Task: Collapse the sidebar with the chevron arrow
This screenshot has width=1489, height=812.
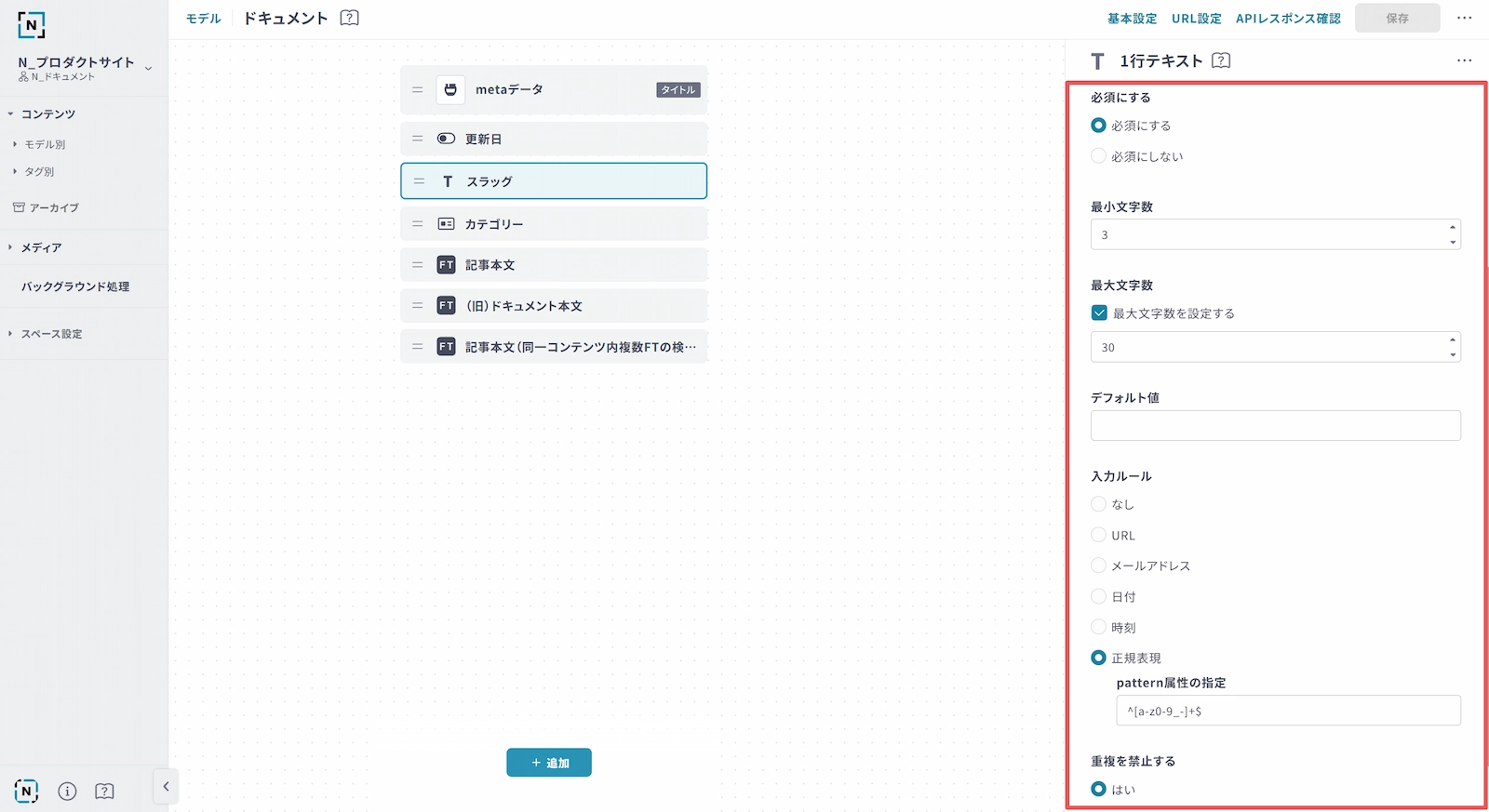Action: pyautogui.click(x=166, y=787)
